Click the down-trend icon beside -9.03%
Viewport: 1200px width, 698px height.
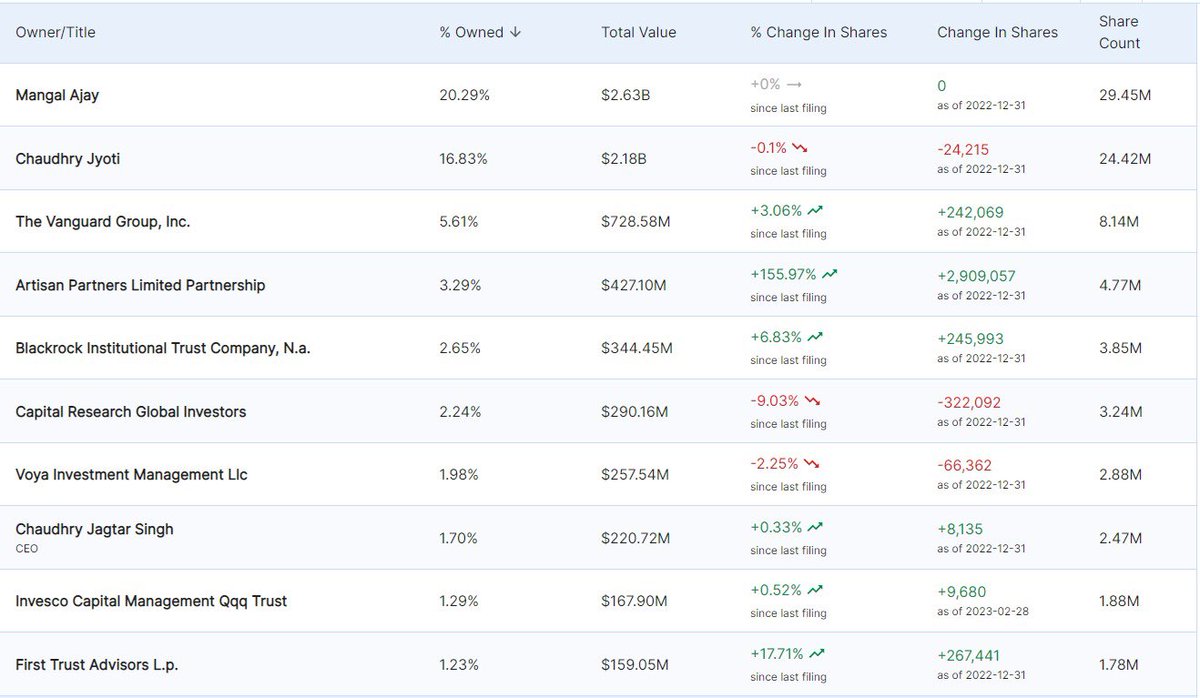811,401
